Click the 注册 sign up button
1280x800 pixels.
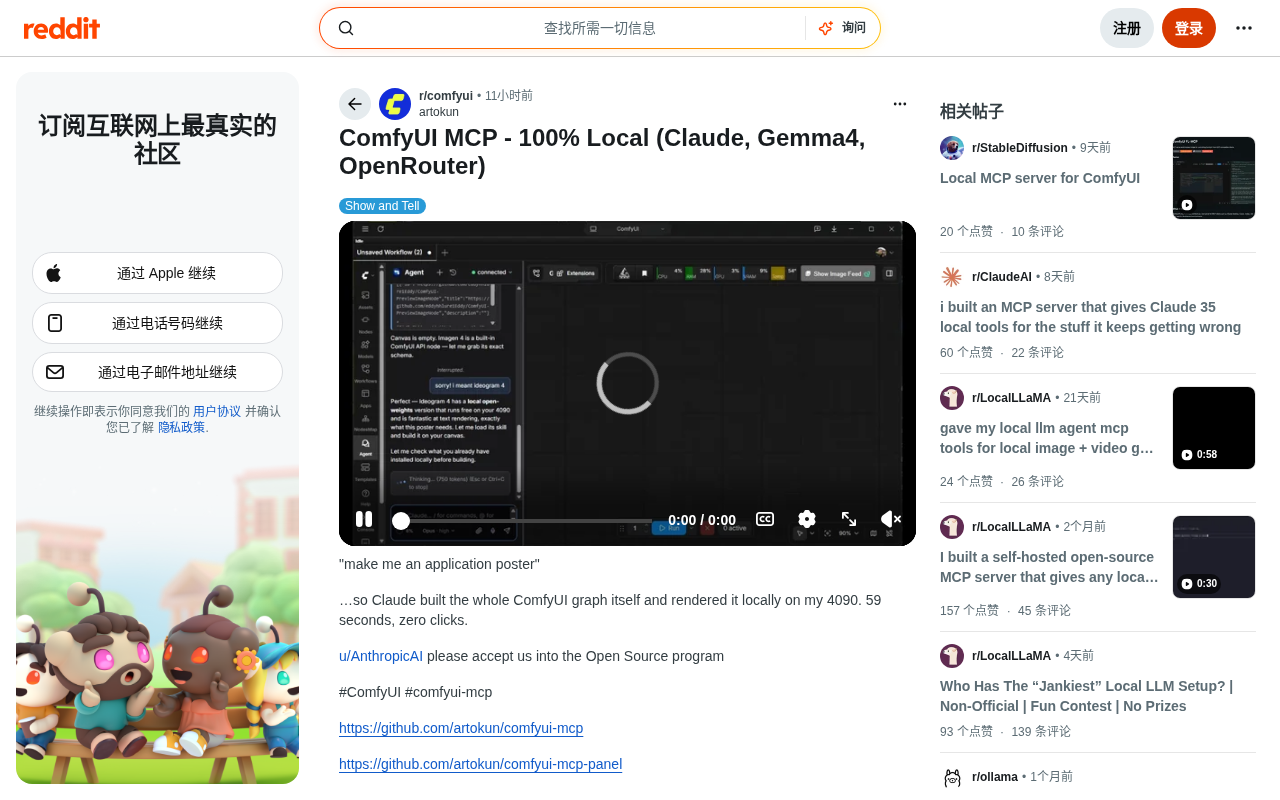(1127, 28)
